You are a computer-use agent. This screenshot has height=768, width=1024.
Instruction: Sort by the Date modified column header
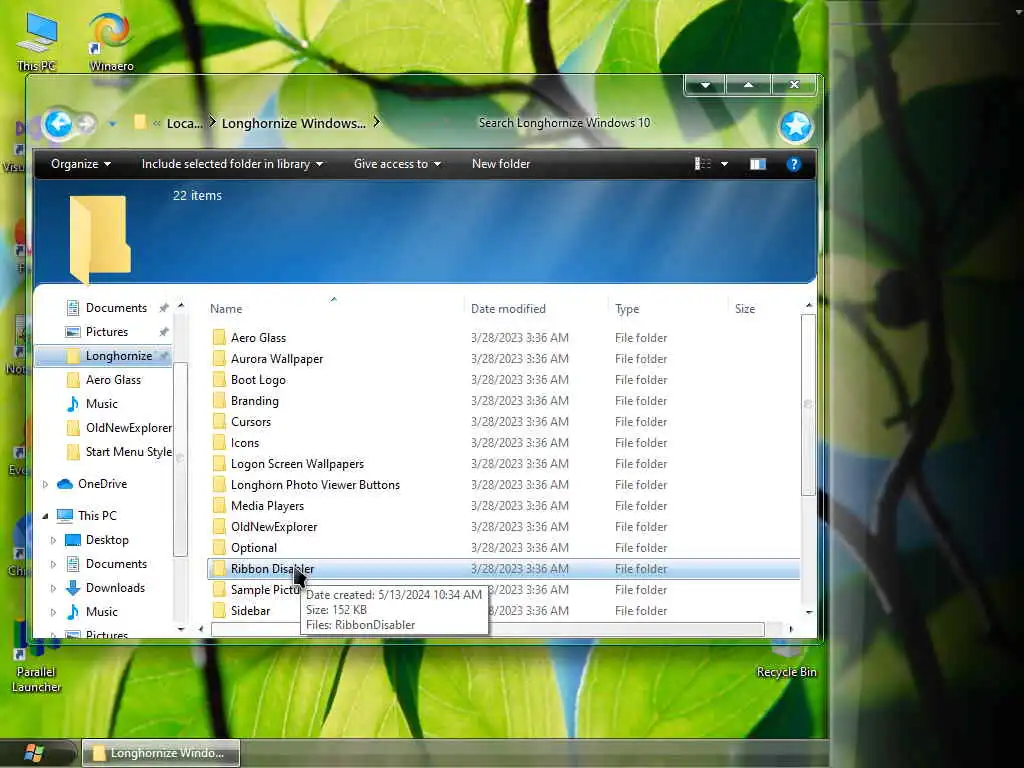(508, 308)
